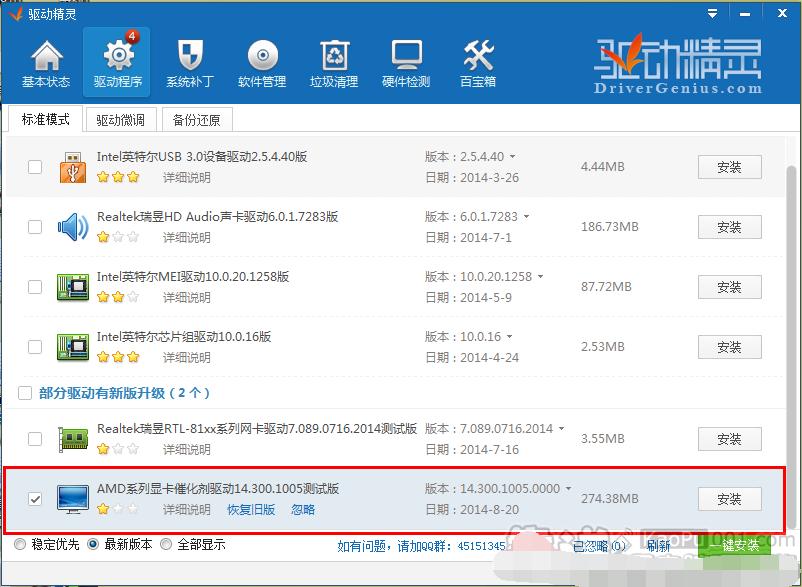The width and height of the screenshot is (802, 587).
Task: Click the Intel MEI driver chip icon
Action: pos(73,287)
